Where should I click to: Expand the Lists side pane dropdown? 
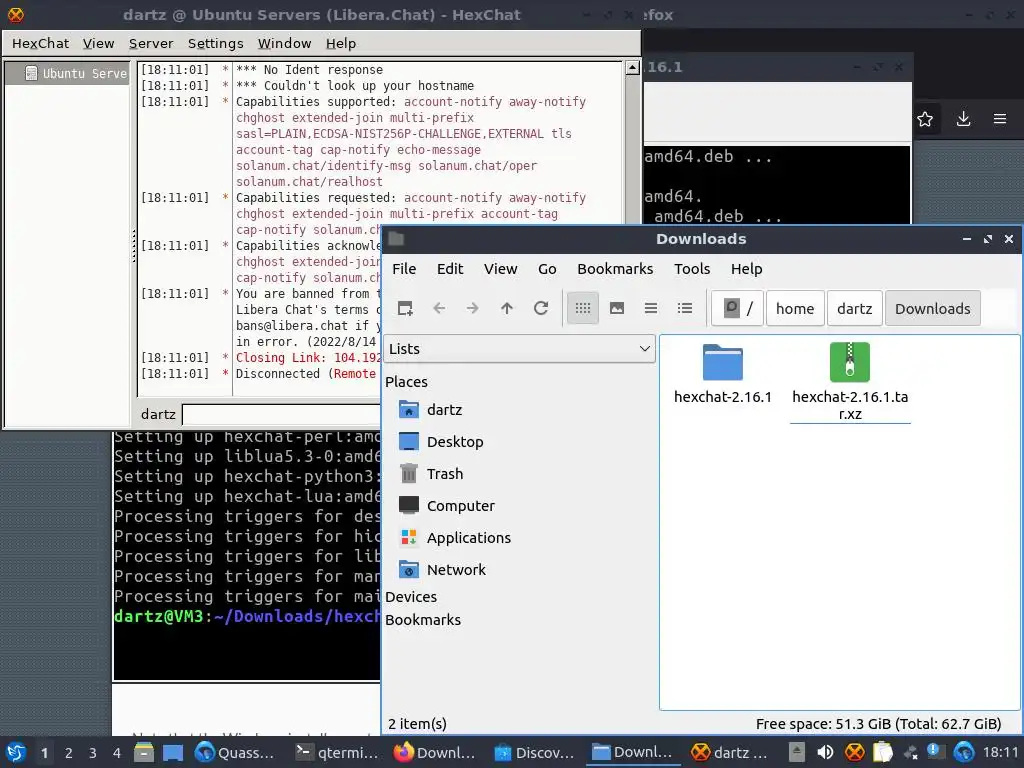point(519,349)
